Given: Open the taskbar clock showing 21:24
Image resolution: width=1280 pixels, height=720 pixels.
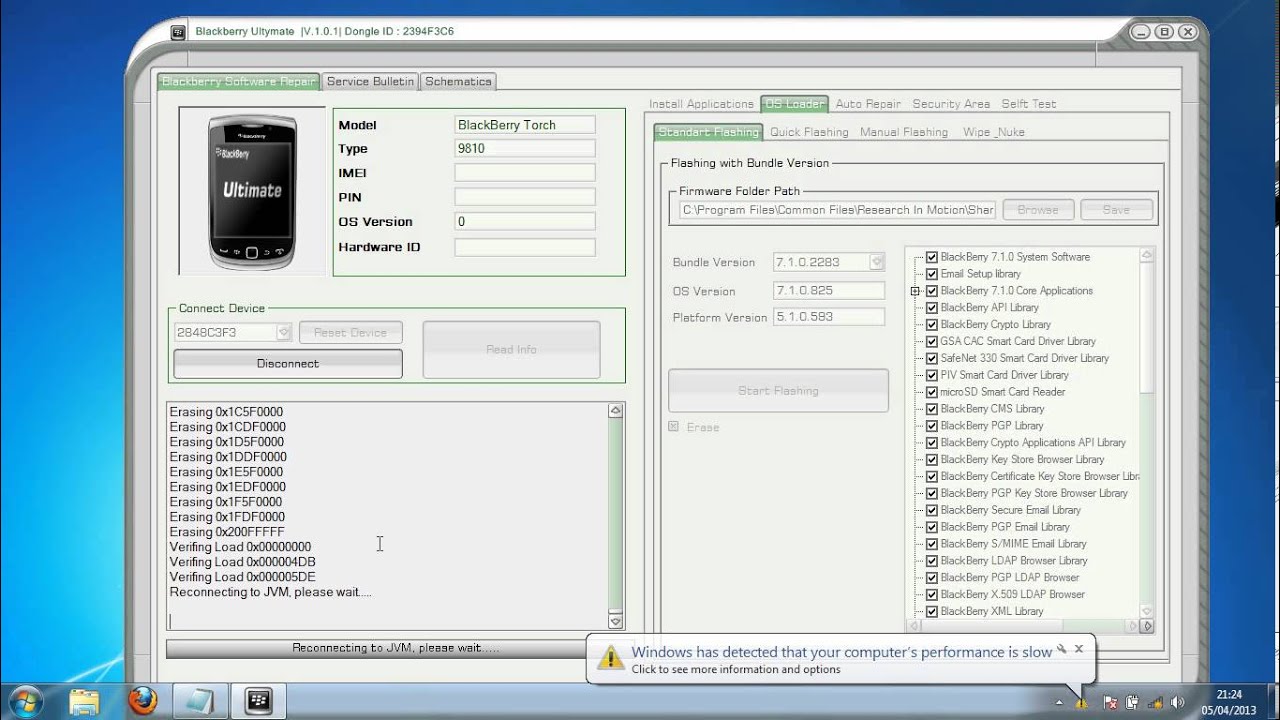Looking at the screenshot, I should point(1229,702).
